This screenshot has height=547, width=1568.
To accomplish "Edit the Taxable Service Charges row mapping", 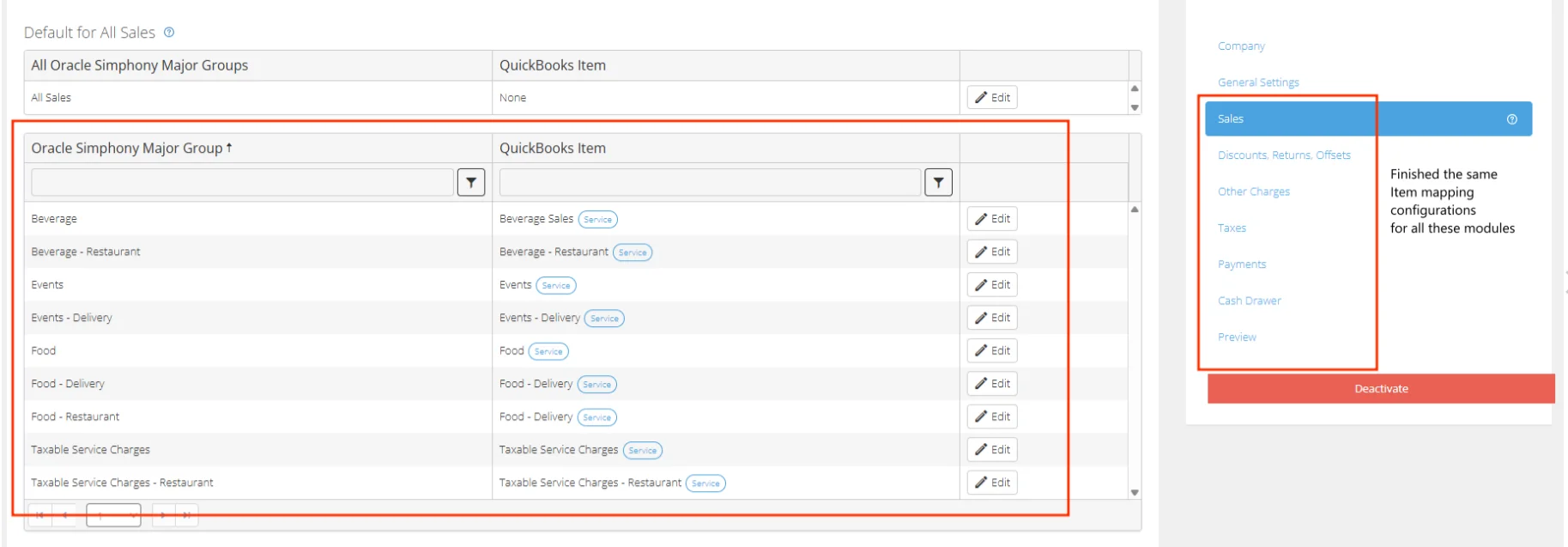I will point(992,450).
